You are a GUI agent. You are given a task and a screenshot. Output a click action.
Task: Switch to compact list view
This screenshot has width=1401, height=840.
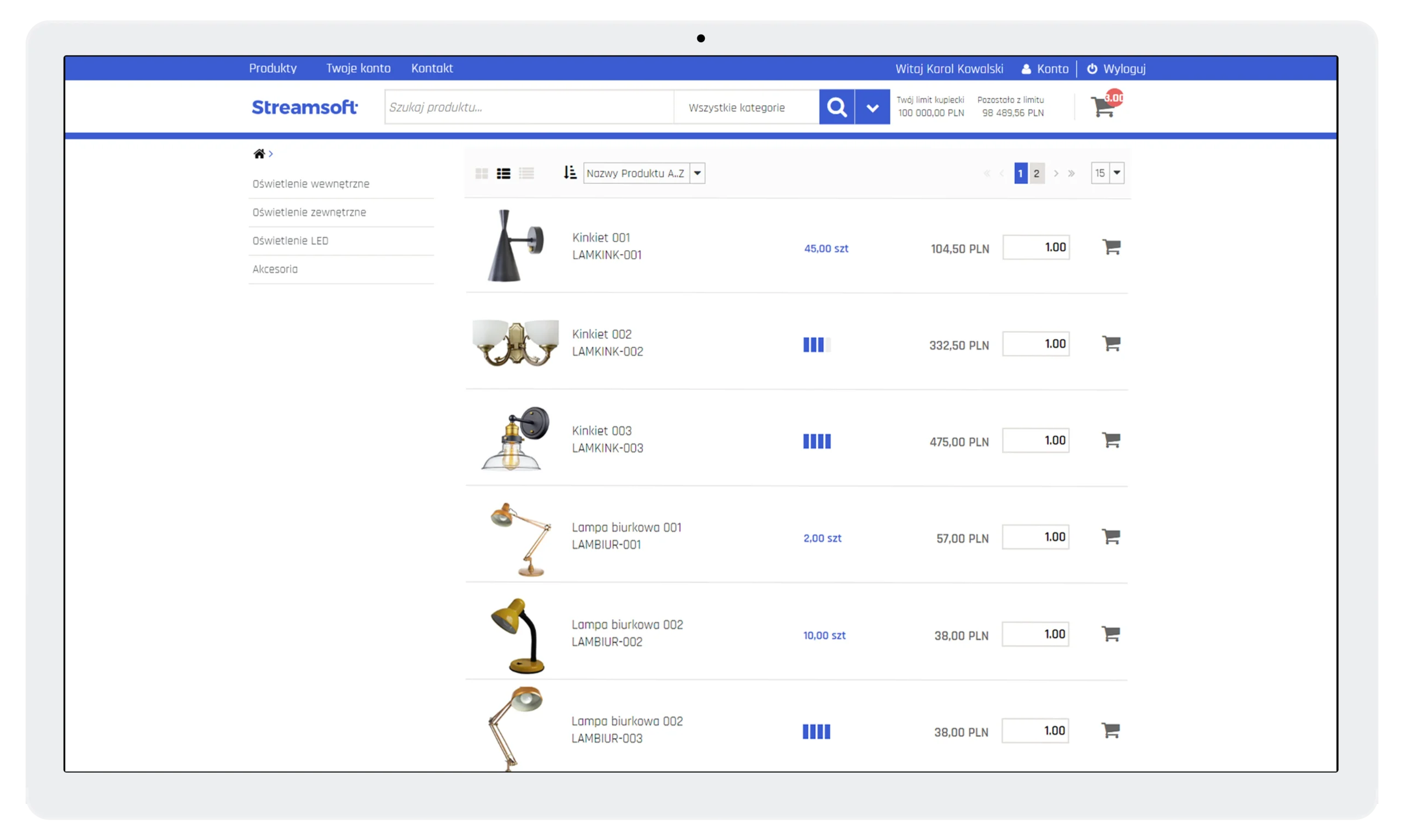pos(526,173)
